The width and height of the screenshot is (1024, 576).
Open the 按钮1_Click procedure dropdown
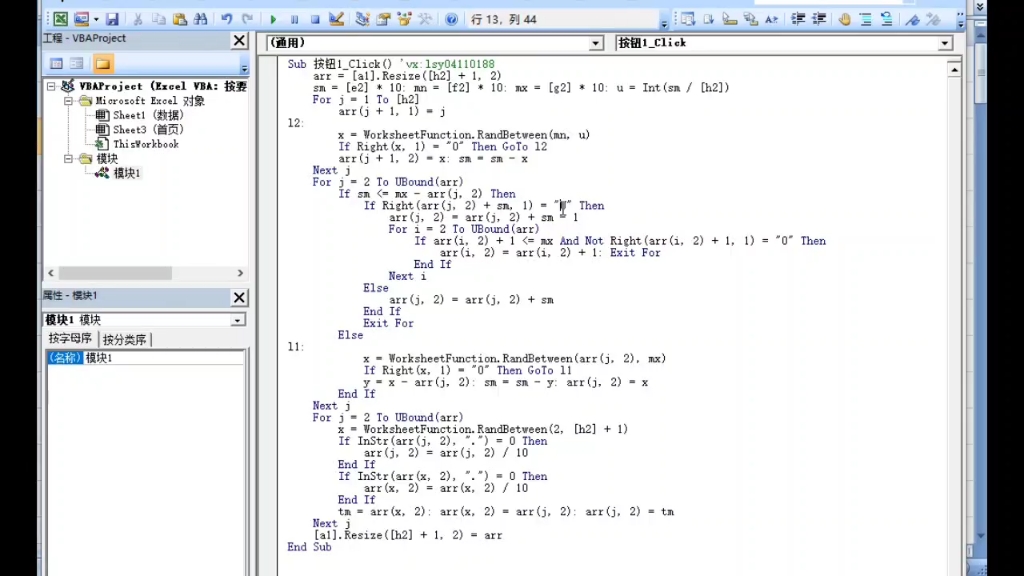(945, 43)
